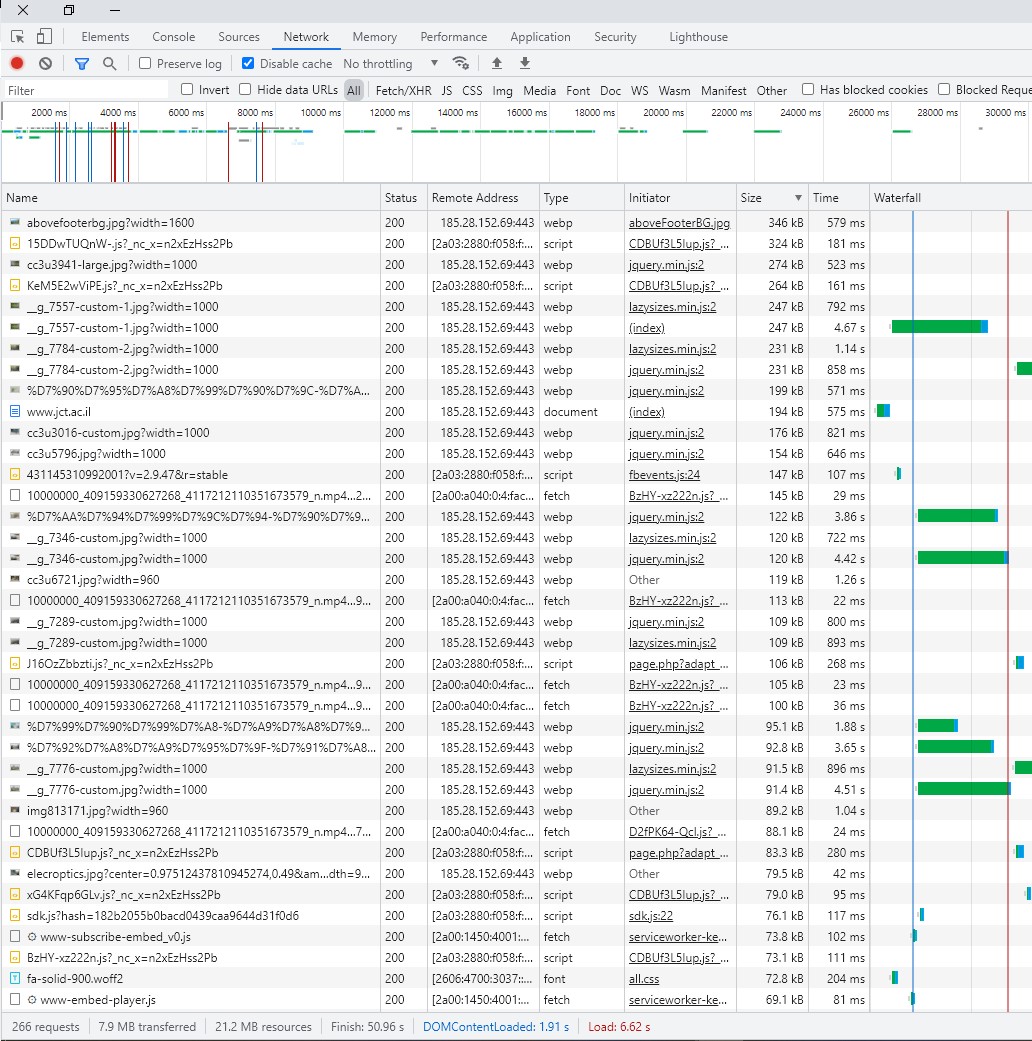This screenshot has width=1032, height=1041.
Task: Open the Console tab
Action: tap(173, 37)
